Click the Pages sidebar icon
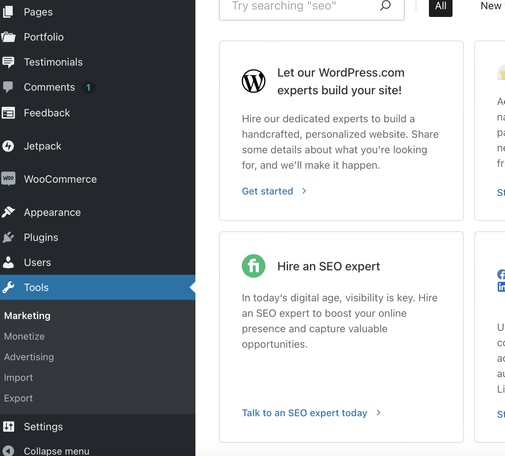Image resolution: width=505 pixels, height=456 pixels. [8, 12]
